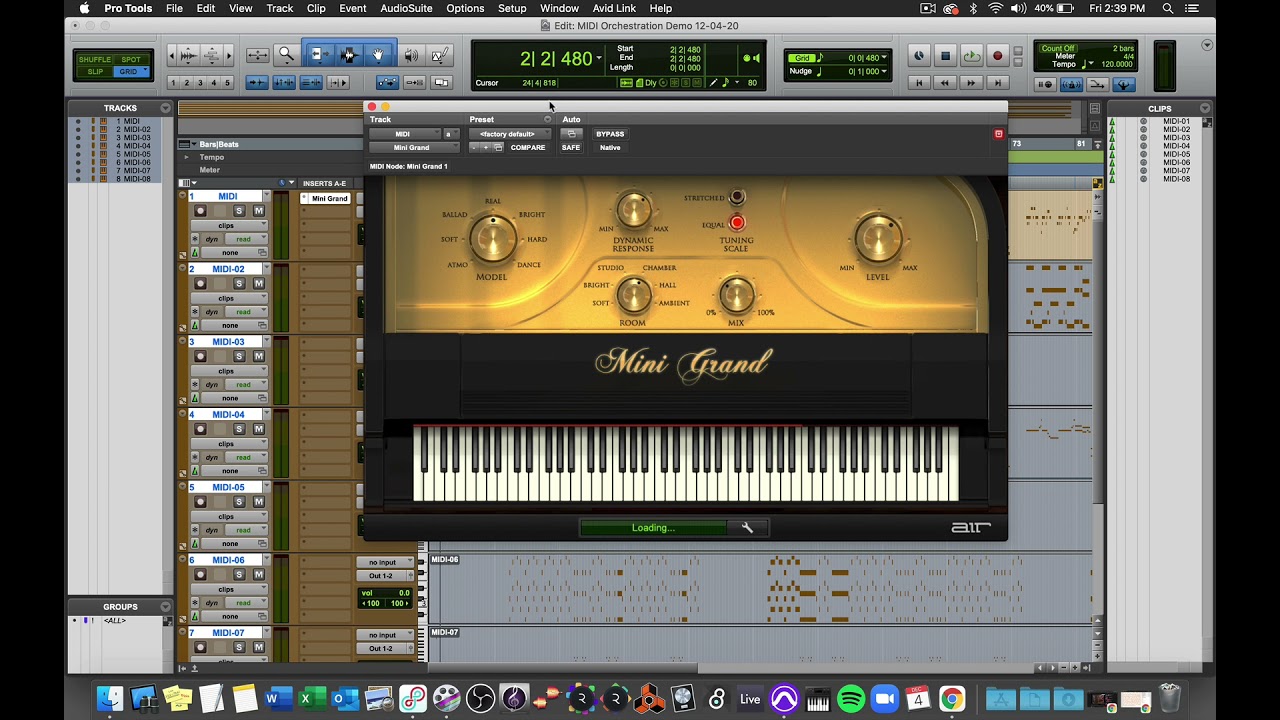The height and width of the screenshot is (720, 1280).
Task: Click the Online transport button
Action: [919, 56]
